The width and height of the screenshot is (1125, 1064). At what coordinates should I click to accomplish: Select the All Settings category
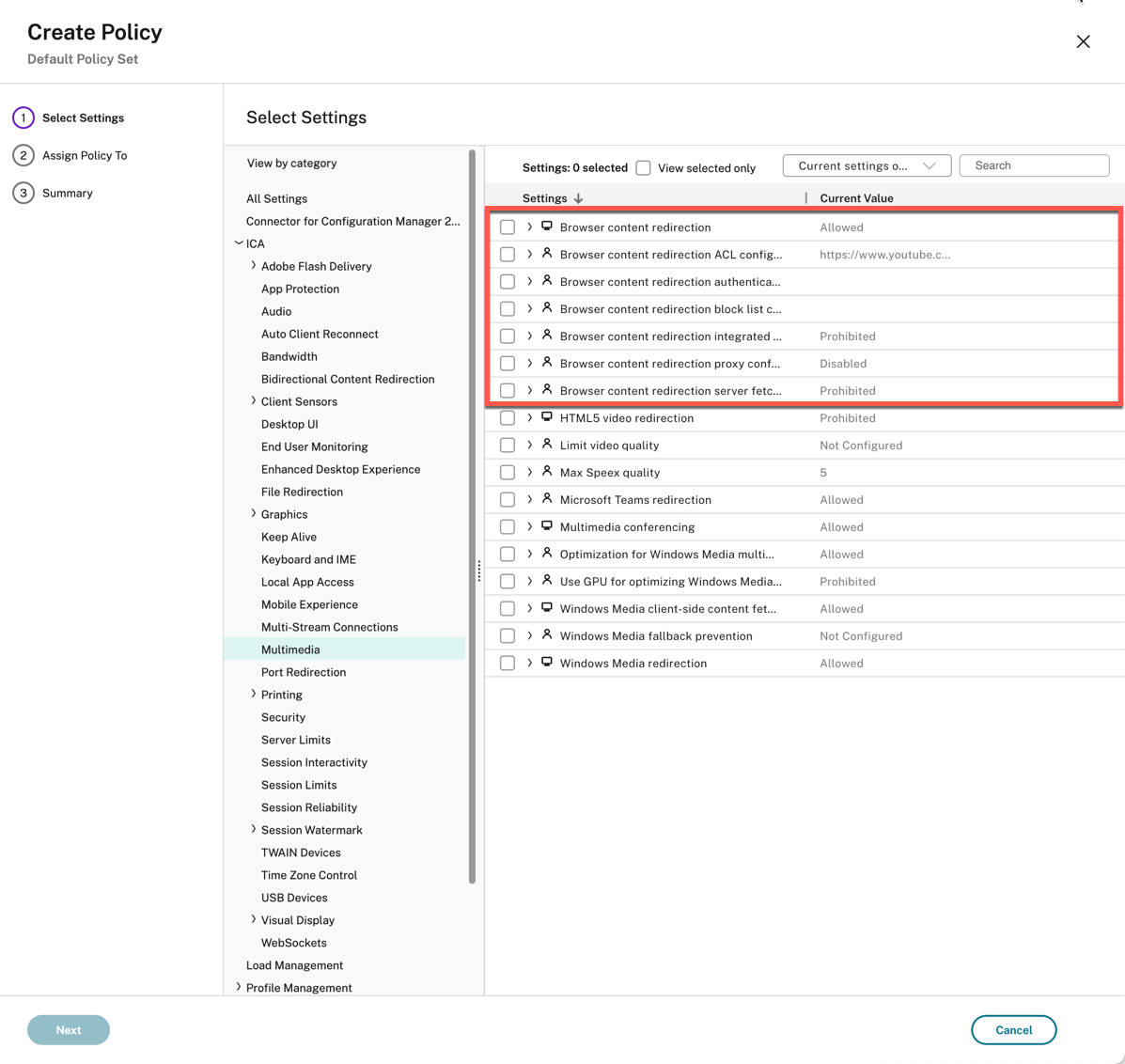[x=277, y=198]
